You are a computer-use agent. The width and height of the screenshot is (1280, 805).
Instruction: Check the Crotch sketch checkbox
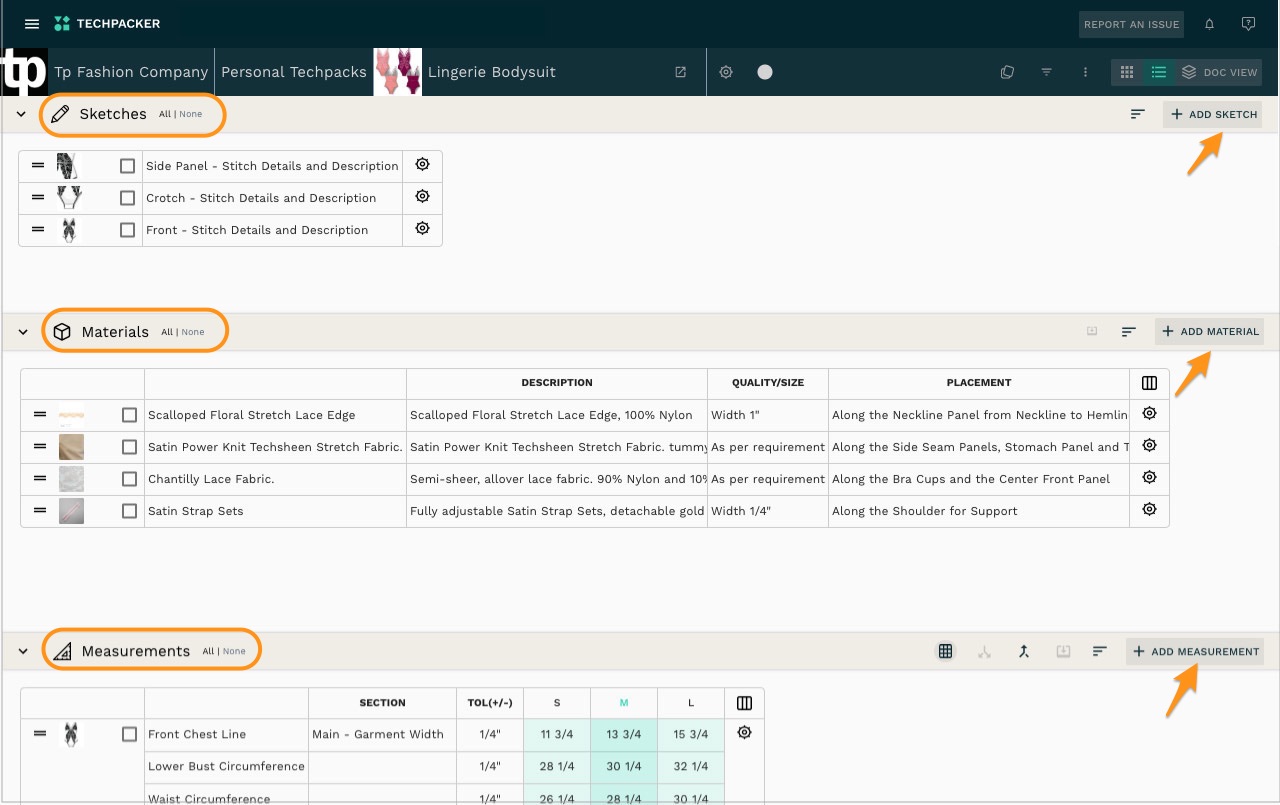pos(127,198)
